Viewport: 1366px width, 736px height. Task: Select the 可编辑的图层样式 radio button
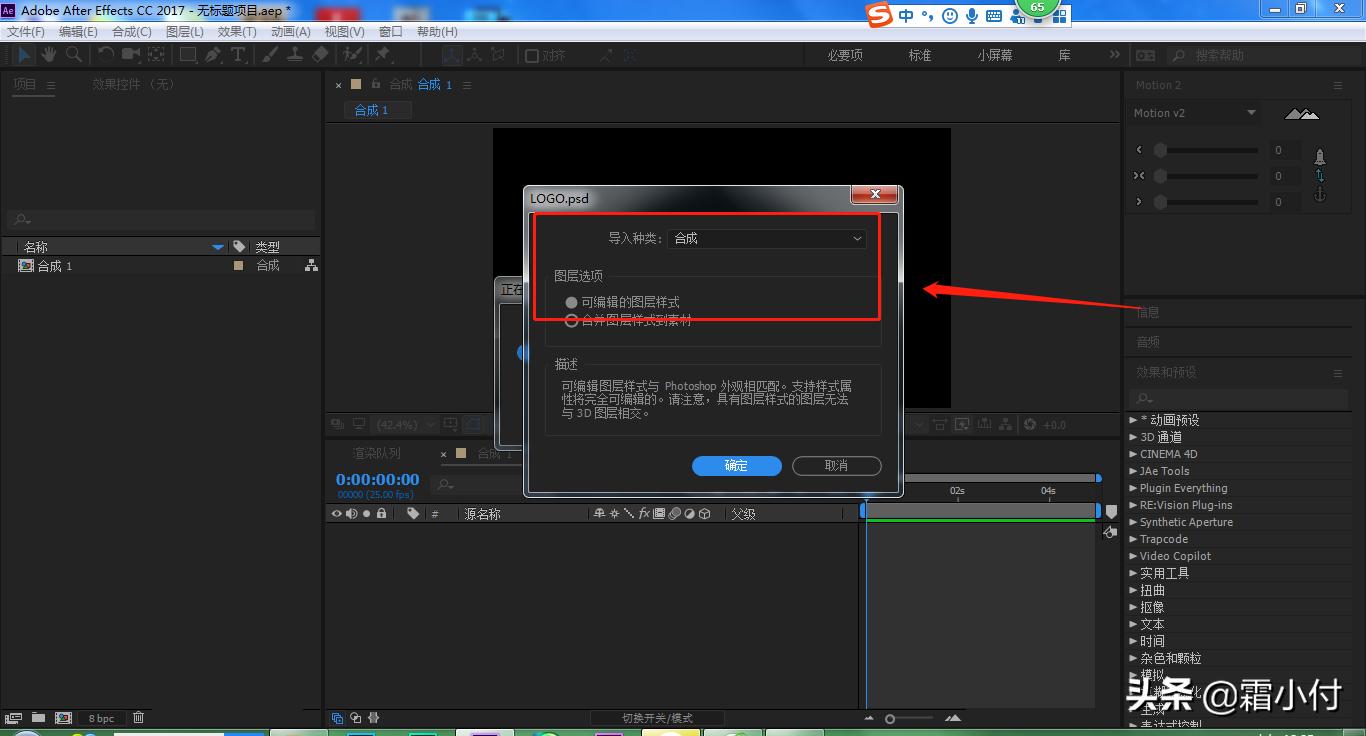[x=571, y=300]
